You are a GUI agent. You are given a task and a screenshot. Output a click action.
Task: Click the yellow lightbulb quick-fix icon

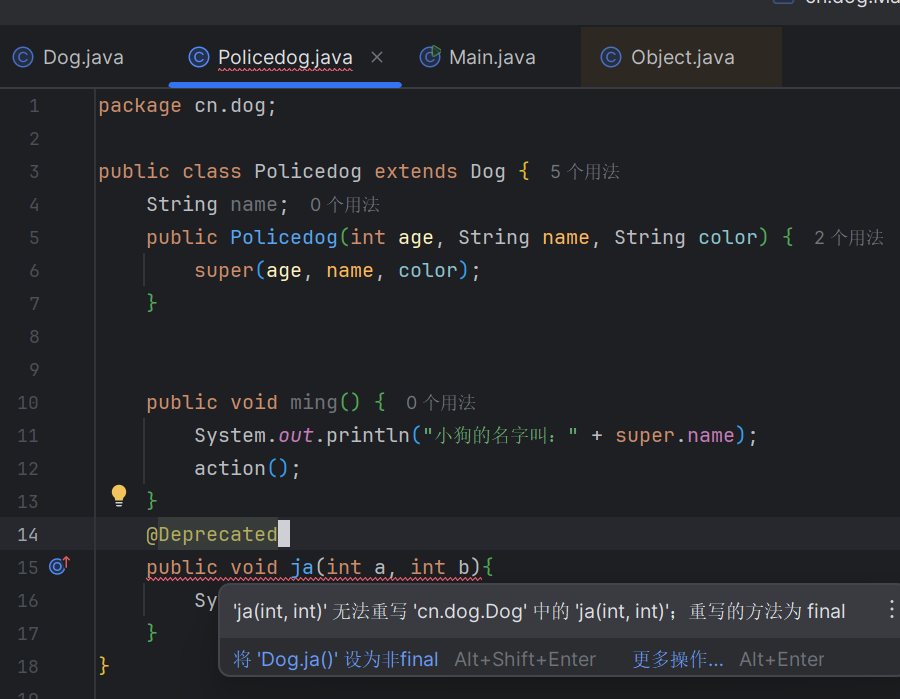point(119,495)
